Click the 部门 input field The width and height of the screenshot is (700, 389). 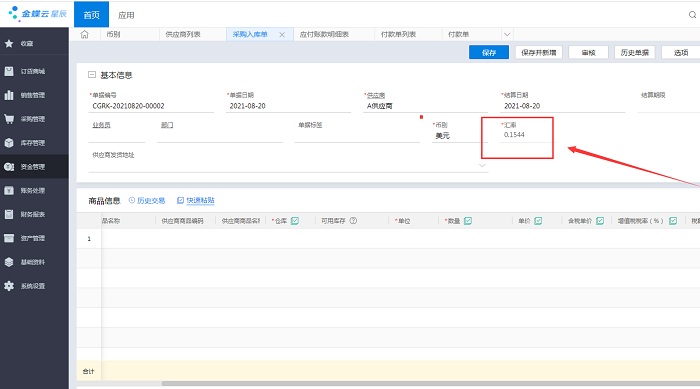coord(220,136)
